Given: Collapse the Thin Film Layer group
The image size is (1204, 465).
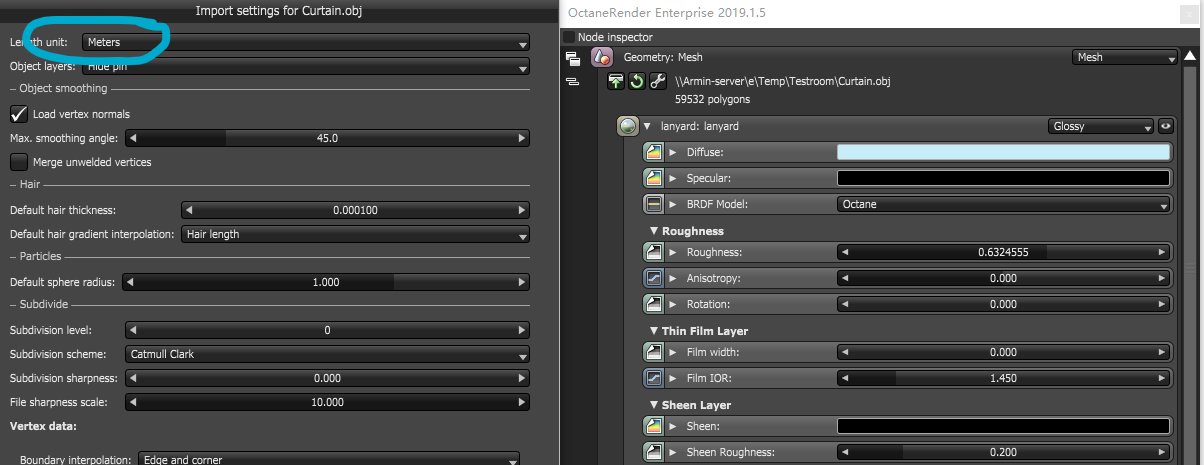Looking at the screenshot, I should click(x=654, y=331).
